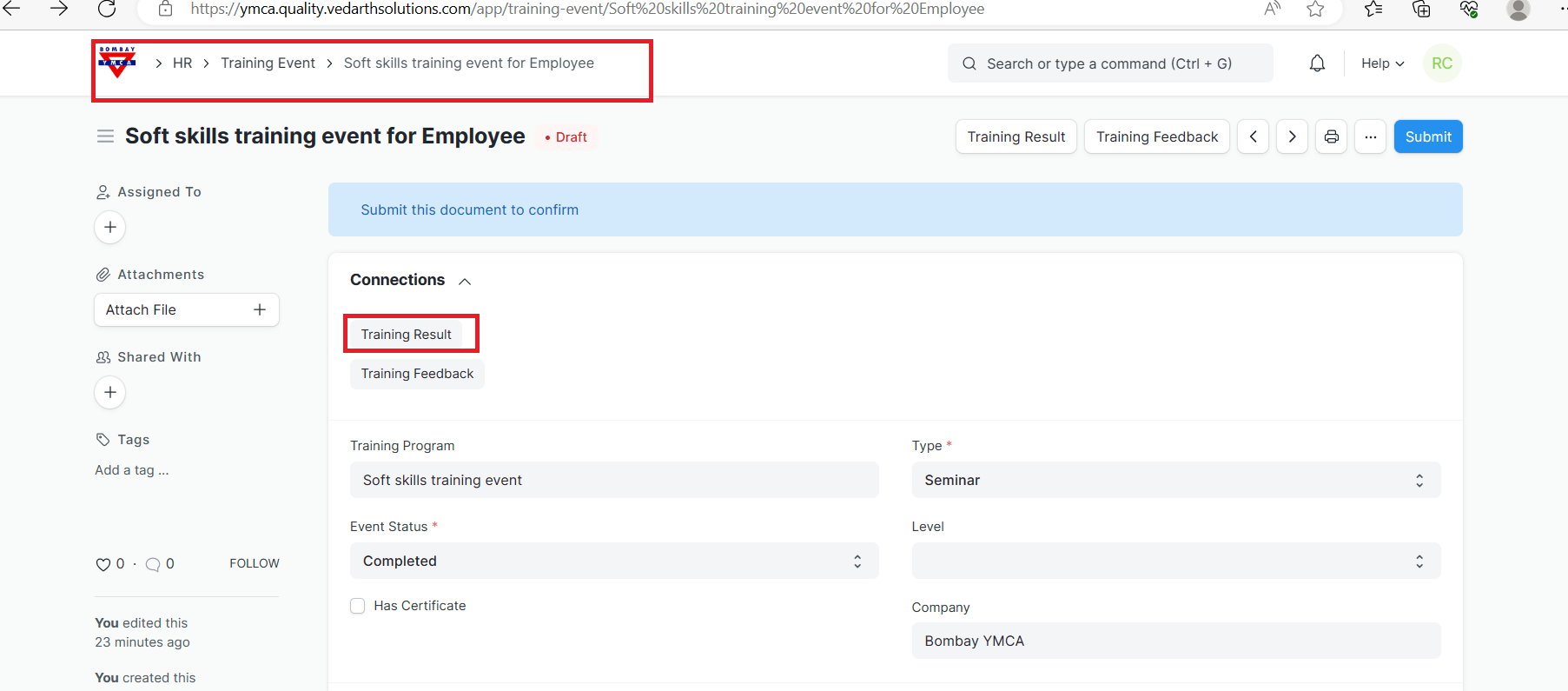Focus the search or command bar
1568x691 pixels.
click(x=1109, y=63)
